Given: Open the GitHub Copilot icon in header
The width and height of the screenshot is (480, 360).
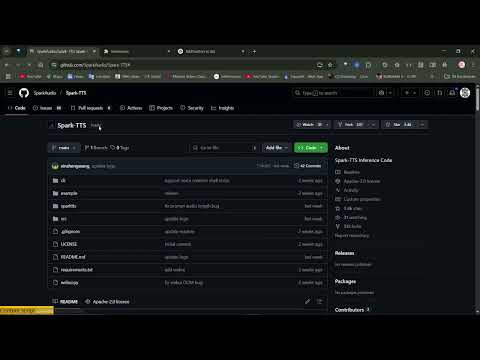Looking at the screenshot, I should (382, 93).
